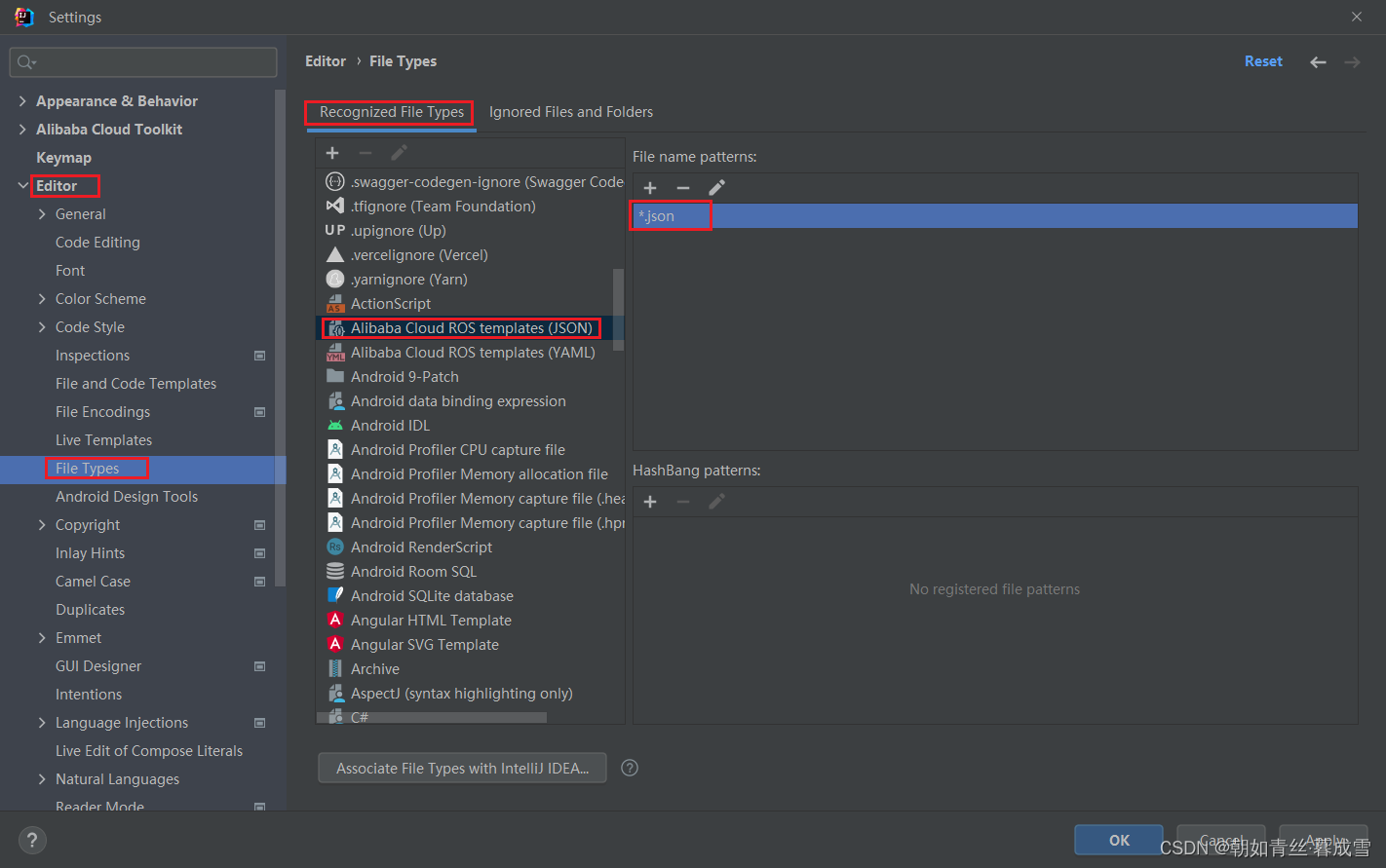The image size is (1386, 868).
Task: Expand Alibaba Cloud Toolkit section
Action: click(x=22, y=130)
